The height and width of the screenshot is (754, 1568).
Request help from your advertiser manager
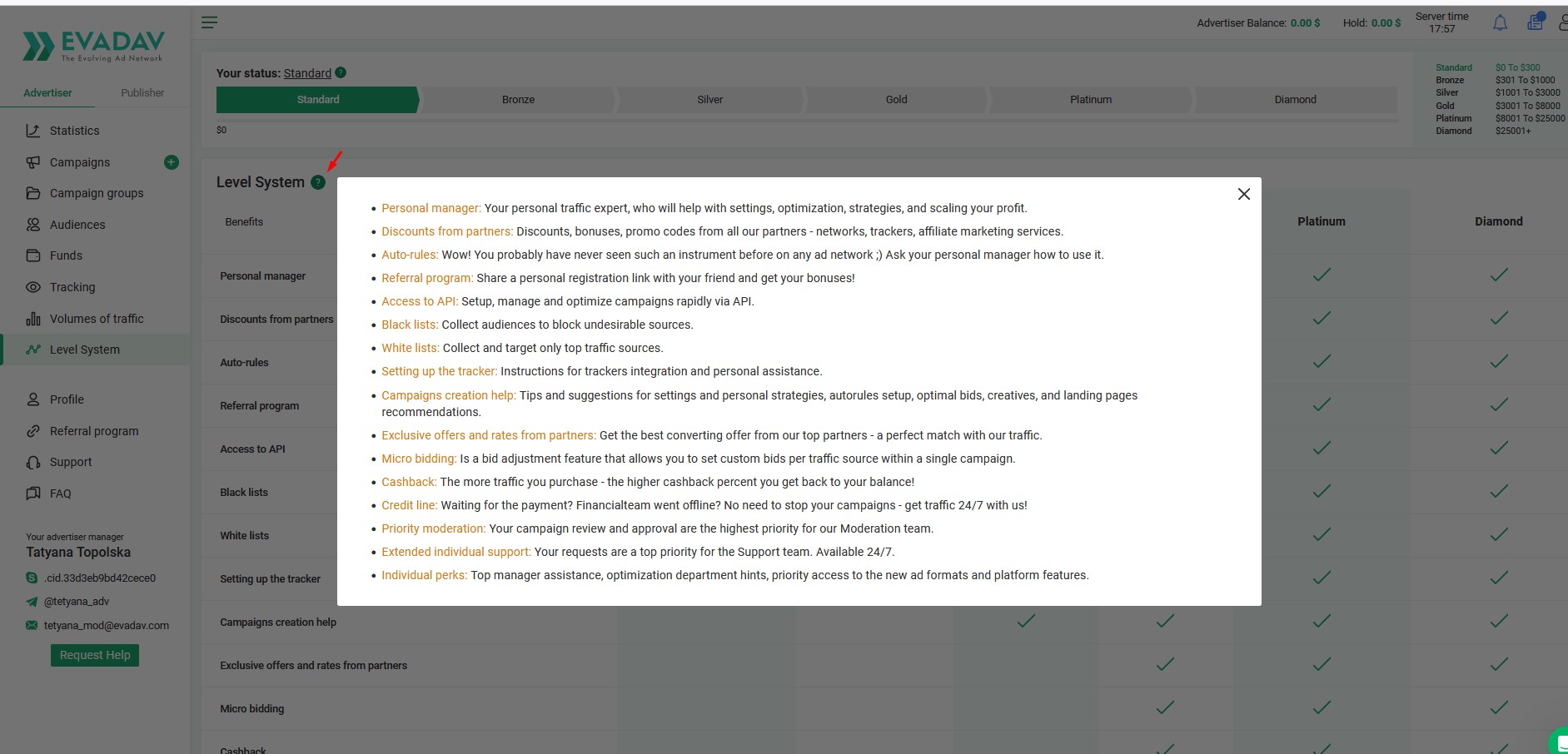(x=95, y=655)
